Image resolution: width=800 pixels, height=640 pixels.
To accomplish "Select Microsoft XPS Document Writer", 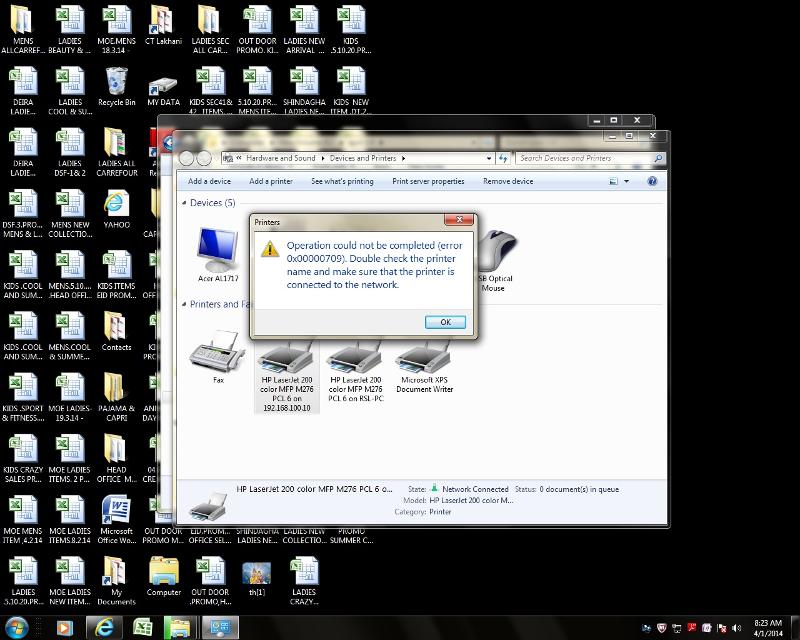I will (424, 367).
